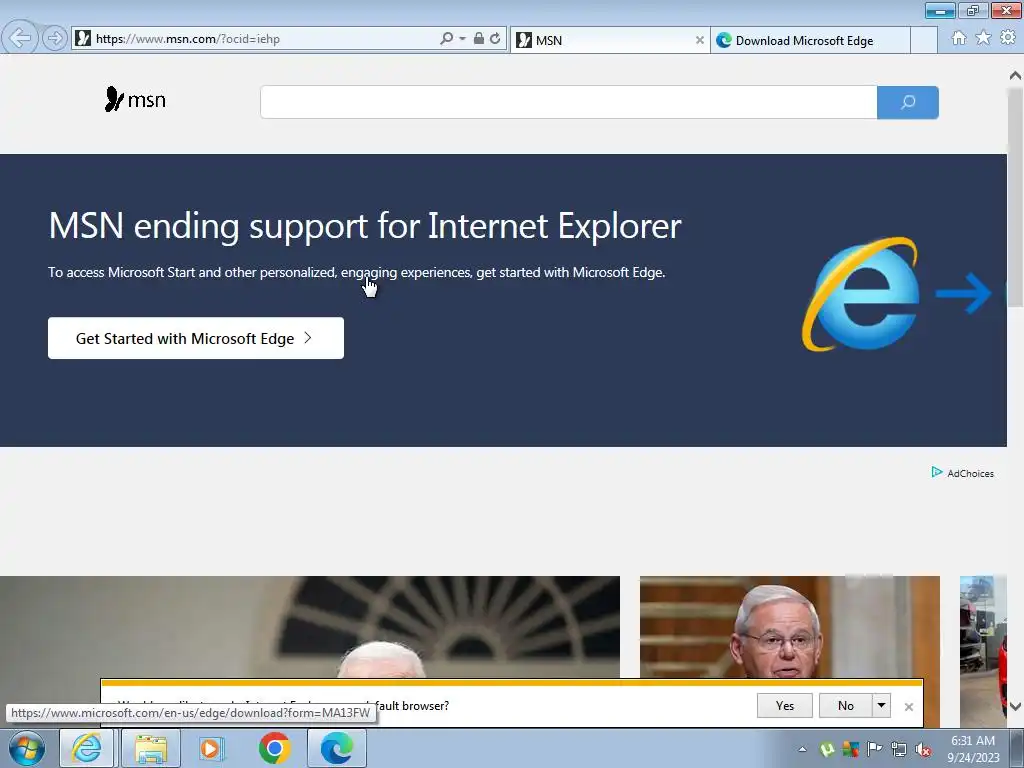The height and width of the screenshot is (768, 1024).
Task: Click the network tray icon
Action: (899, 749)
